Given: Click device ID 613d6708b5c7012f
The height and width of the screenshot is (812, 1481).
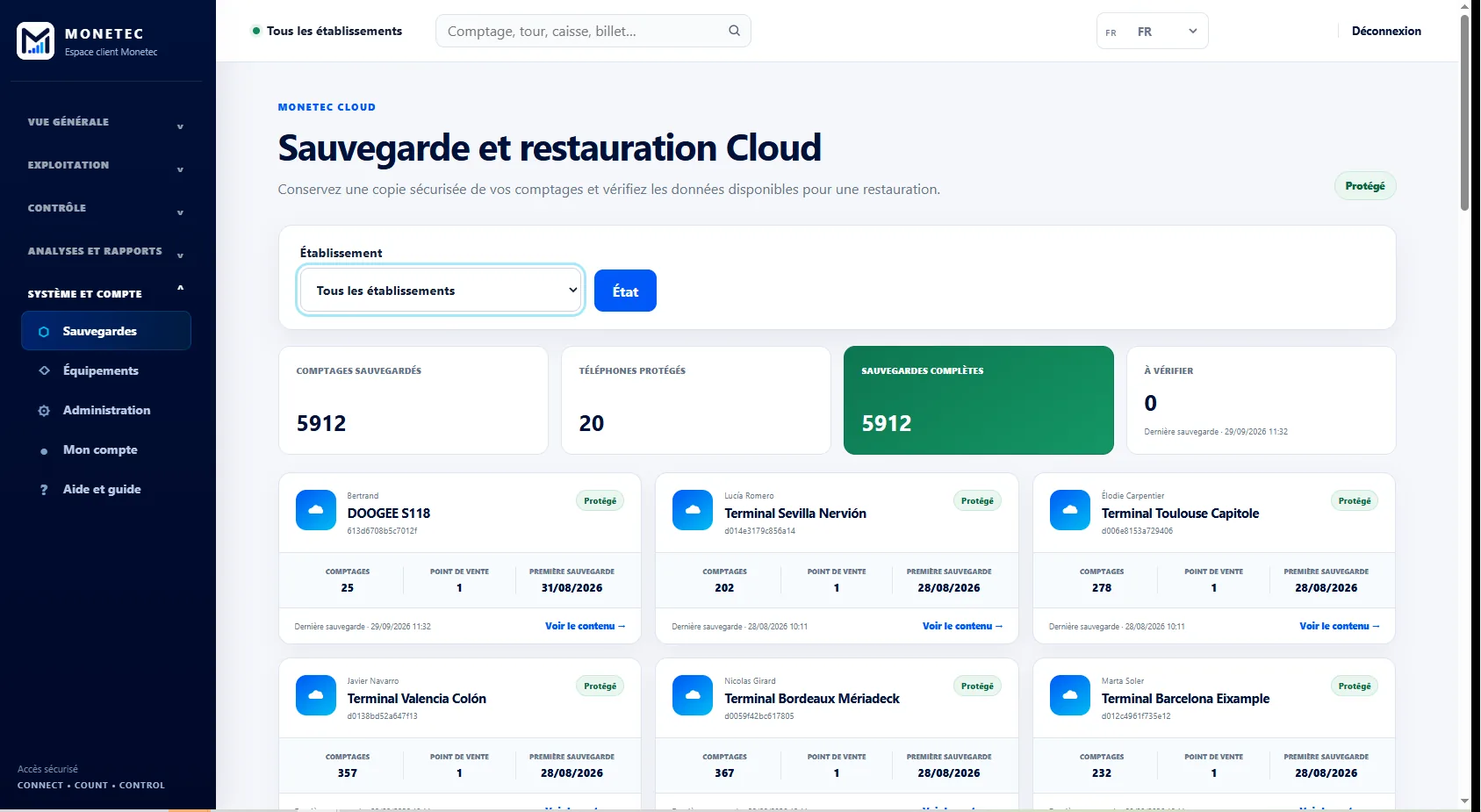Looking at the screenshot, I should click(x=382, y=531).
